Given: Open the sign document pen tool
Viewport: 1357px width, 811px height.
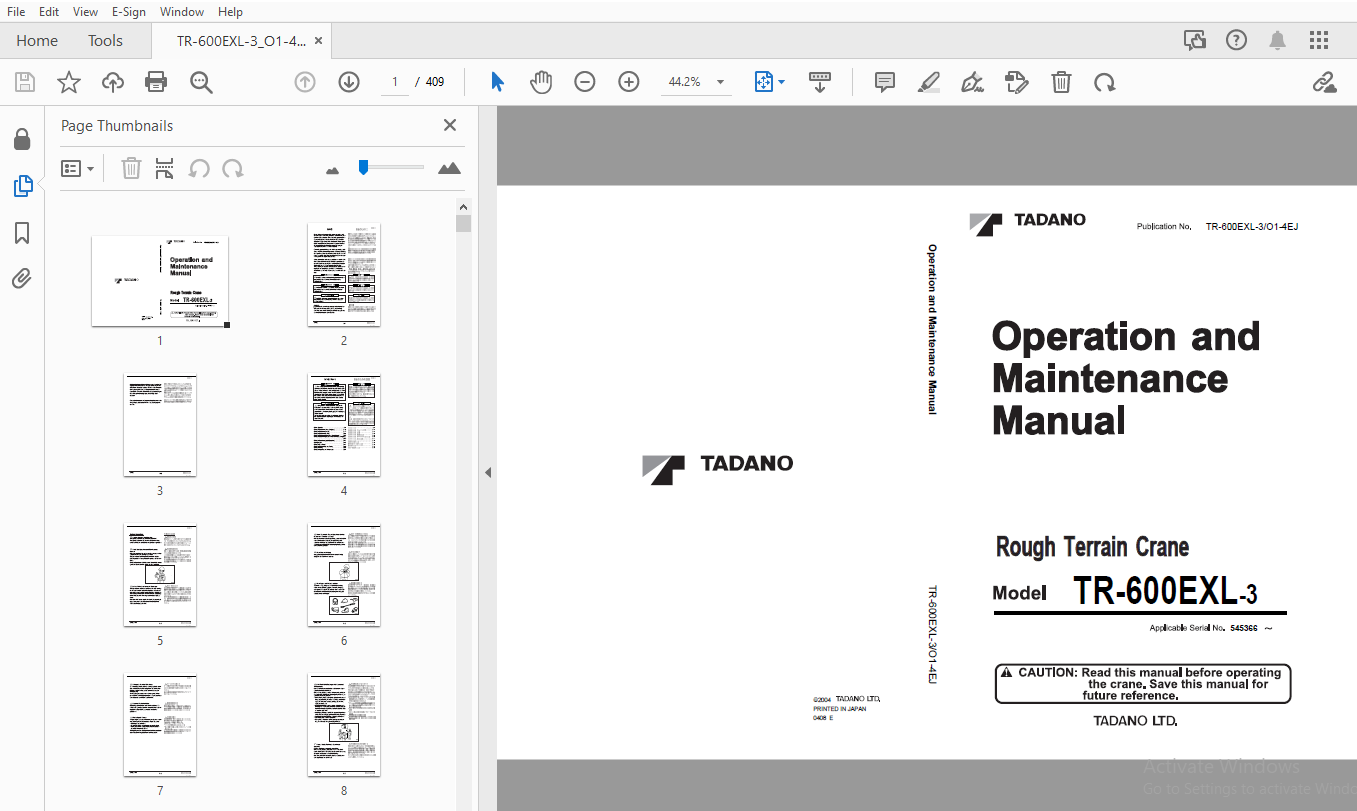Looking at the screenshot, I should (x=972, y=82).
